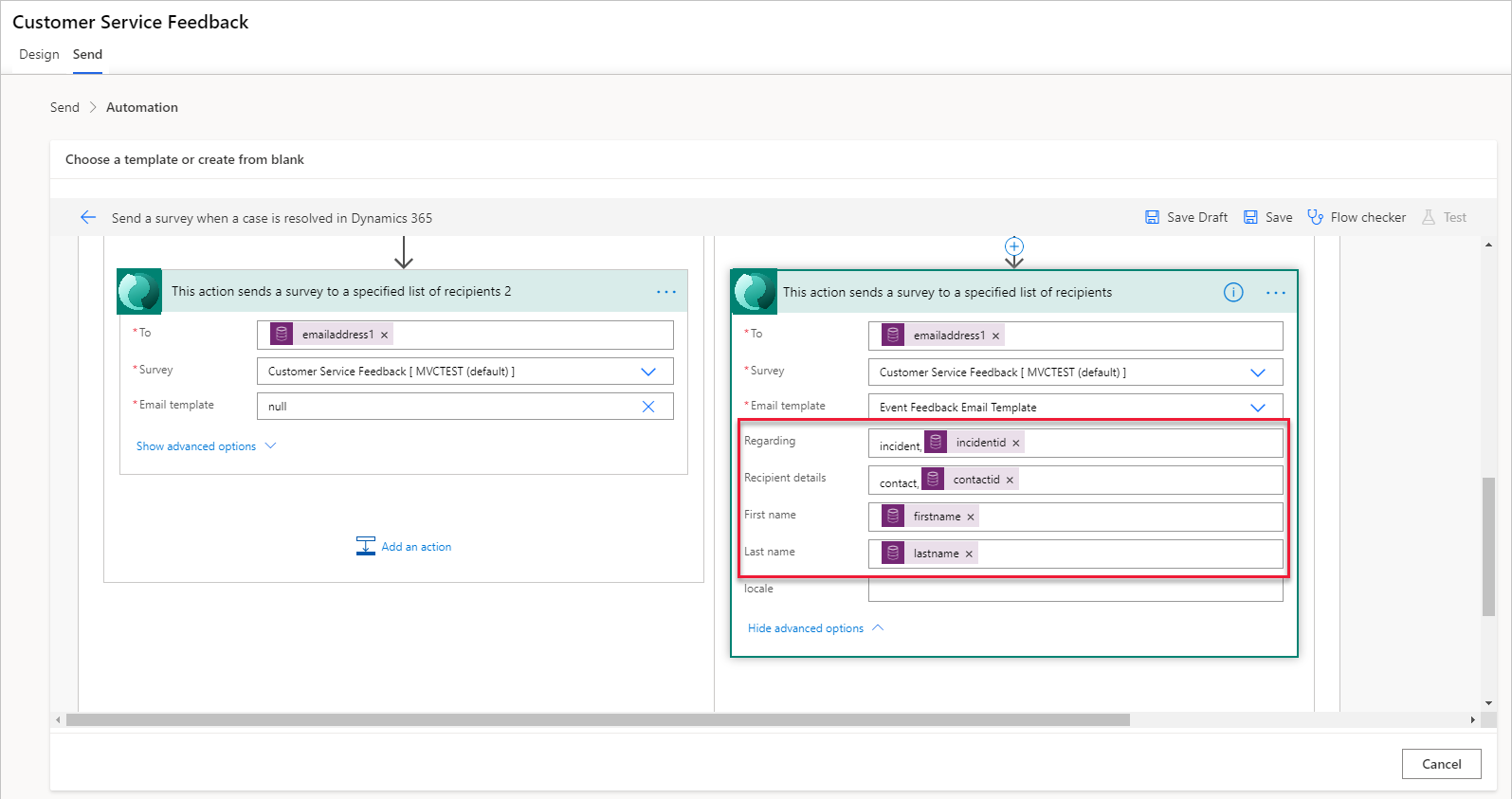Switch to the Design tab
This screenshot has height=799, width=1512.
coord(39,54)
